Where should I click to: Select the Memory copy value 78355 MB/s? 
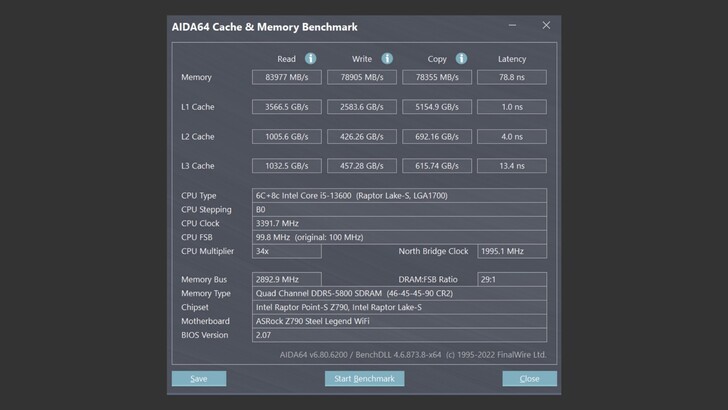(437, 77)
